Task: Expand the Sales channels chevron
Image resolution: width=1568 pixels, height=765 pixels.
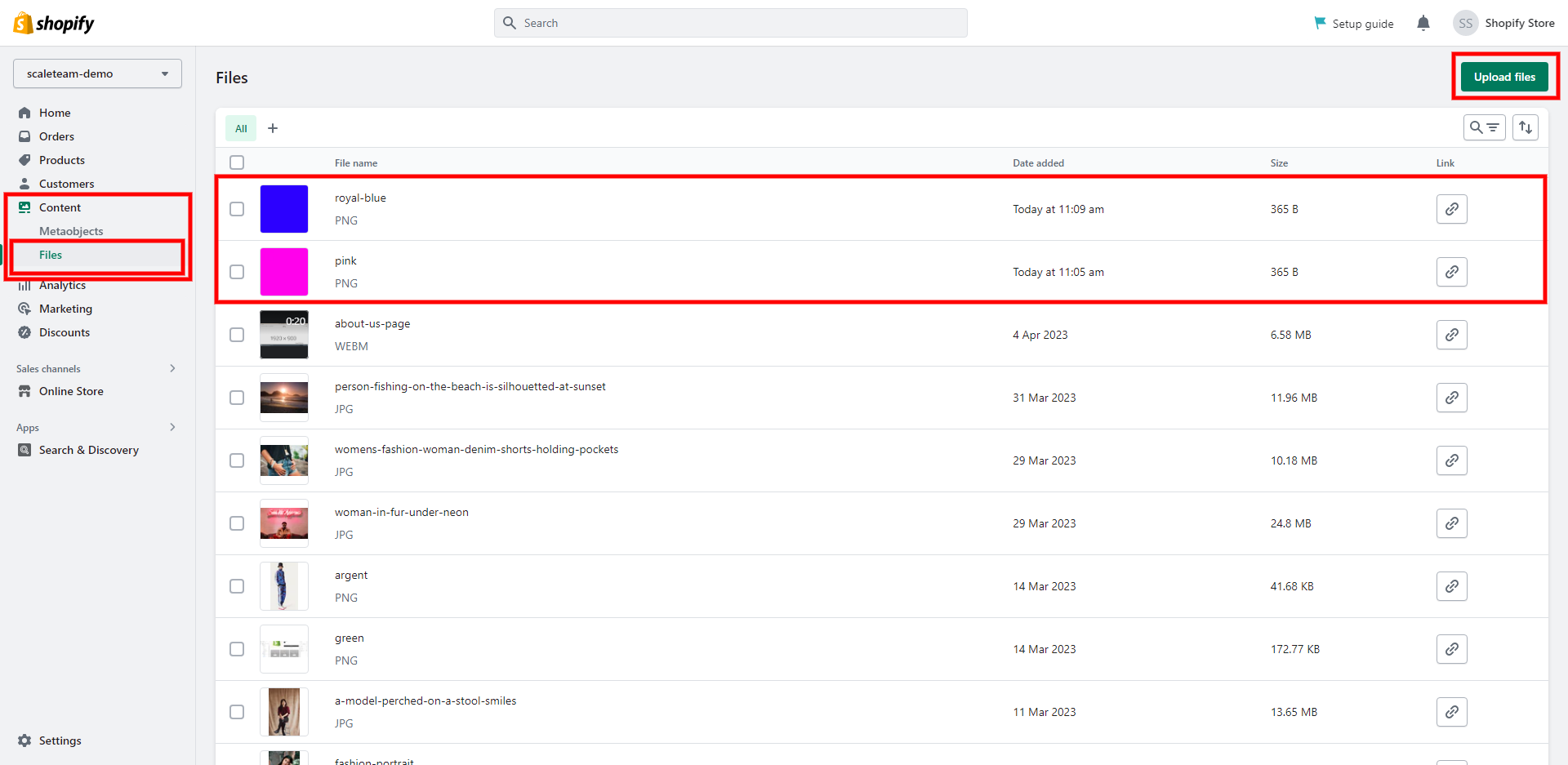Action: [x=172, y=368]
